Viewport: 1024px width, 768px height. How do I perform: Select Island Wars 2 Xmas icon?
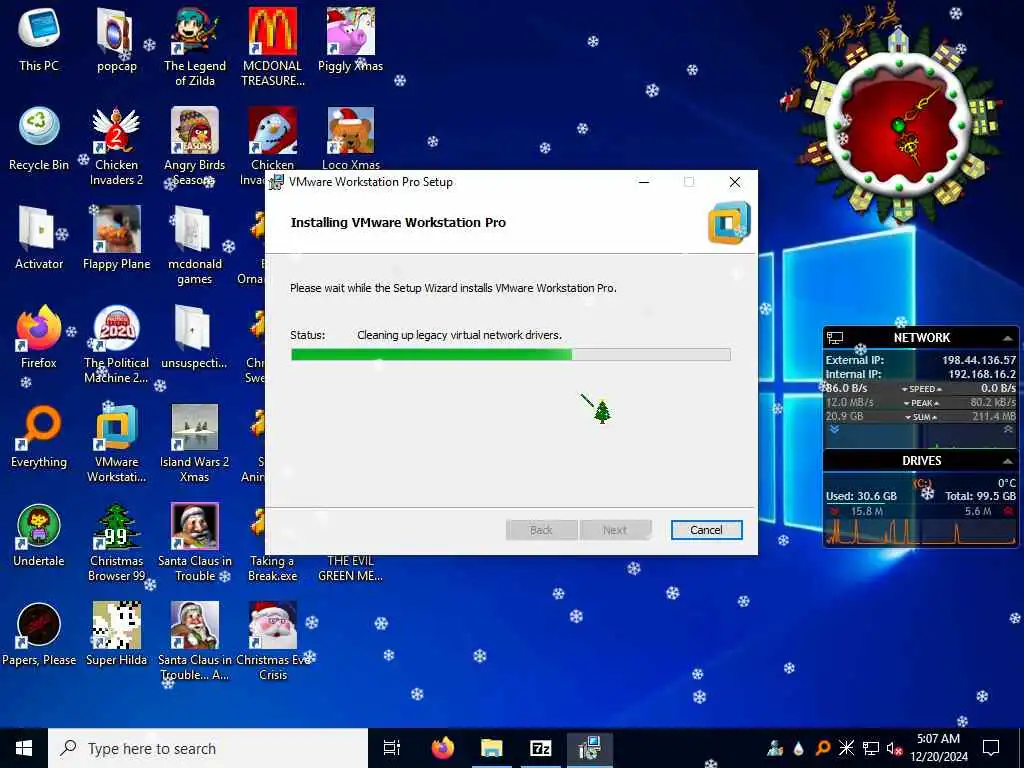(x=195, y=443)
